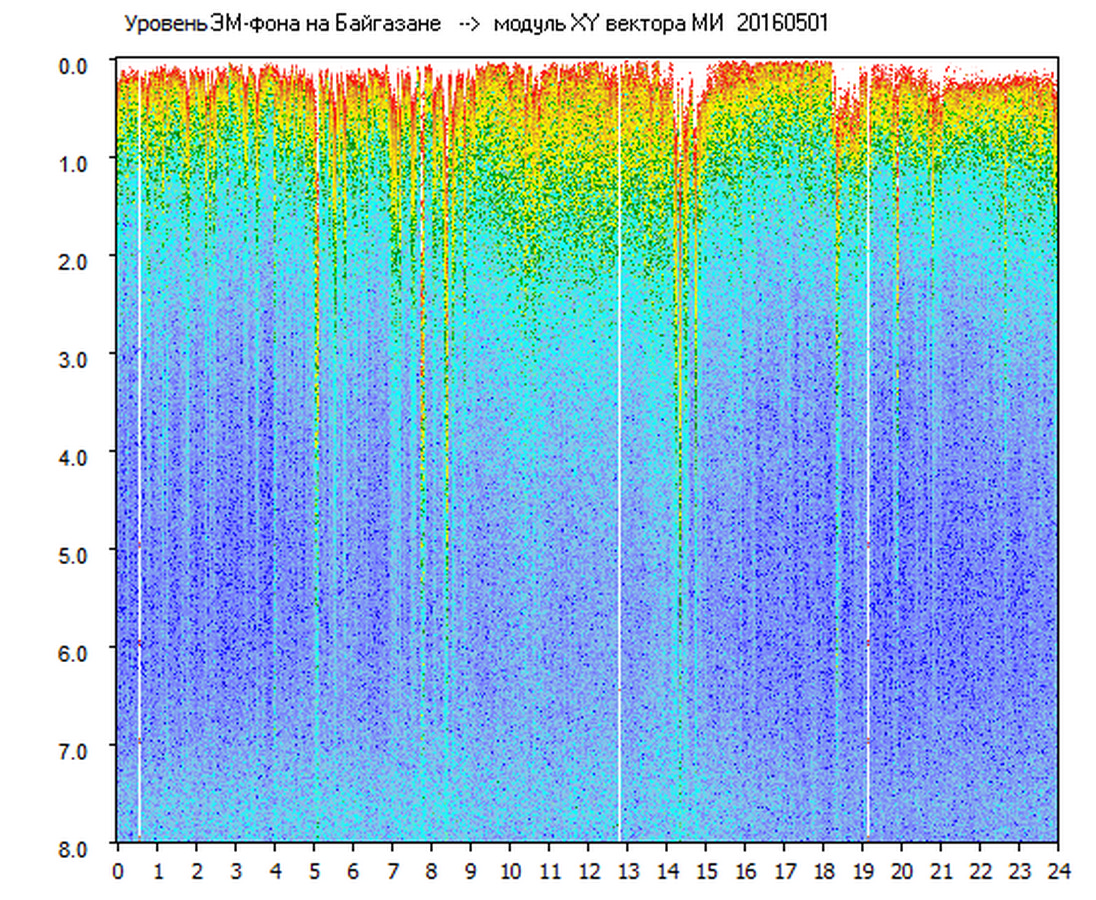
Task: Click the 5.0 y-axis value label
Action: (x=77, y=553)
